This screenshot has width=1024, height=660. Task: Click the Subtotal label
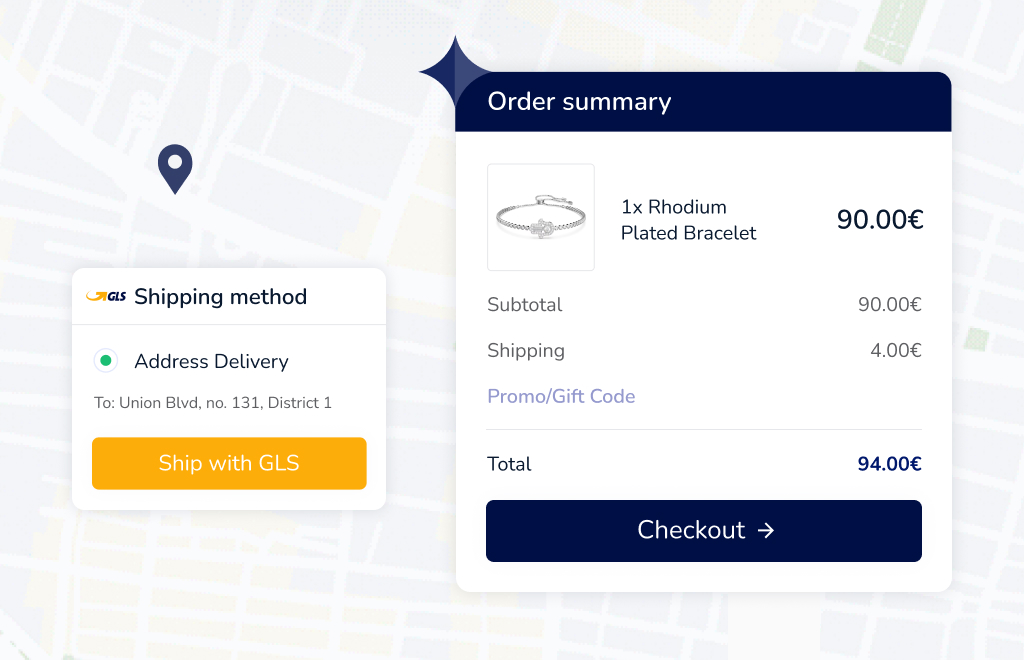(x=525, y=305)
